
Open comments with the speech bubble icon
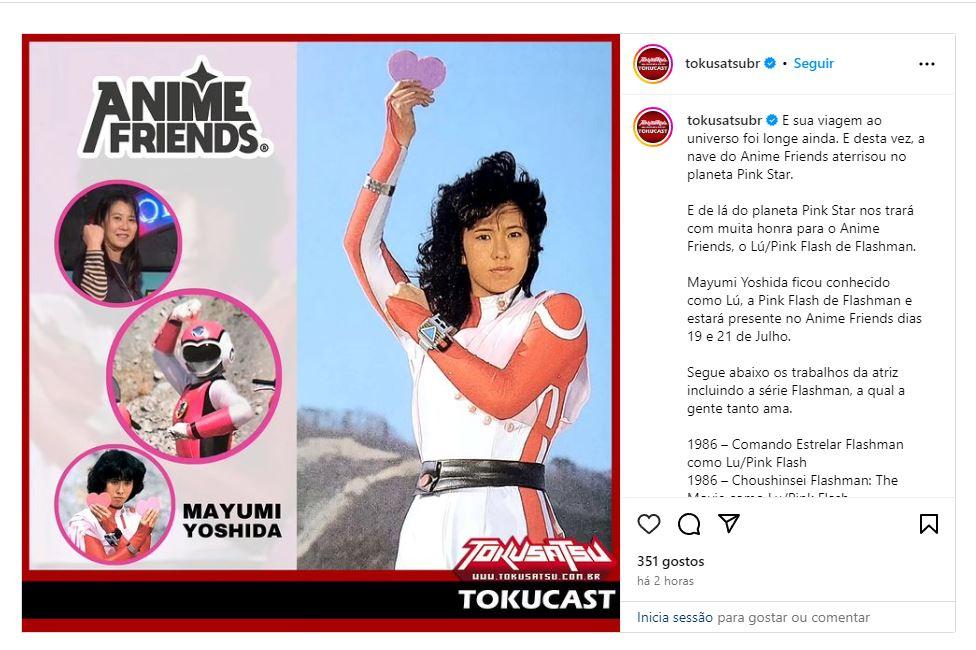689,524
